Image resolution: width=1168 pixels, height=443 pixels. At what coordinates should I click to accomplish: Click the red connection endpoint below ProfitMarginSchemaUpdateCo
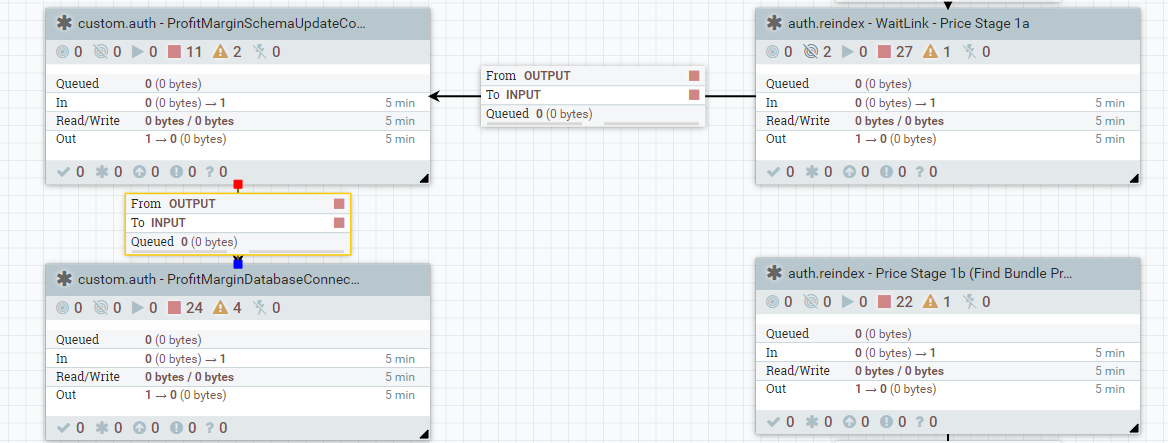point(238,186)
